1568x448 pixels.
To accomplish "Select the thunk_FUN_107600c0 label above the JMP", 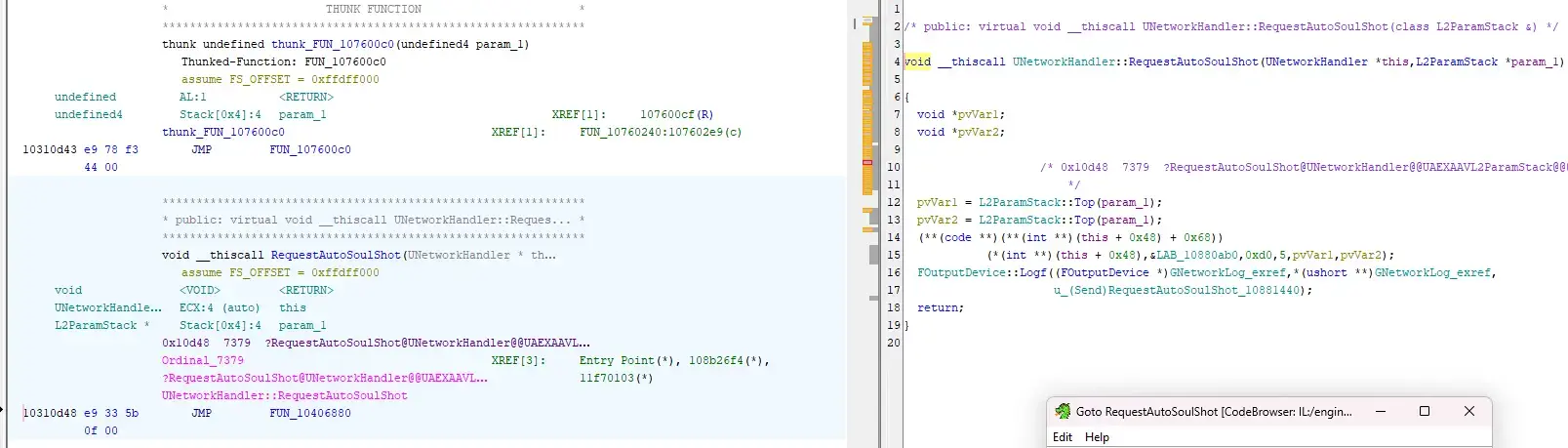I will point(223,132).
